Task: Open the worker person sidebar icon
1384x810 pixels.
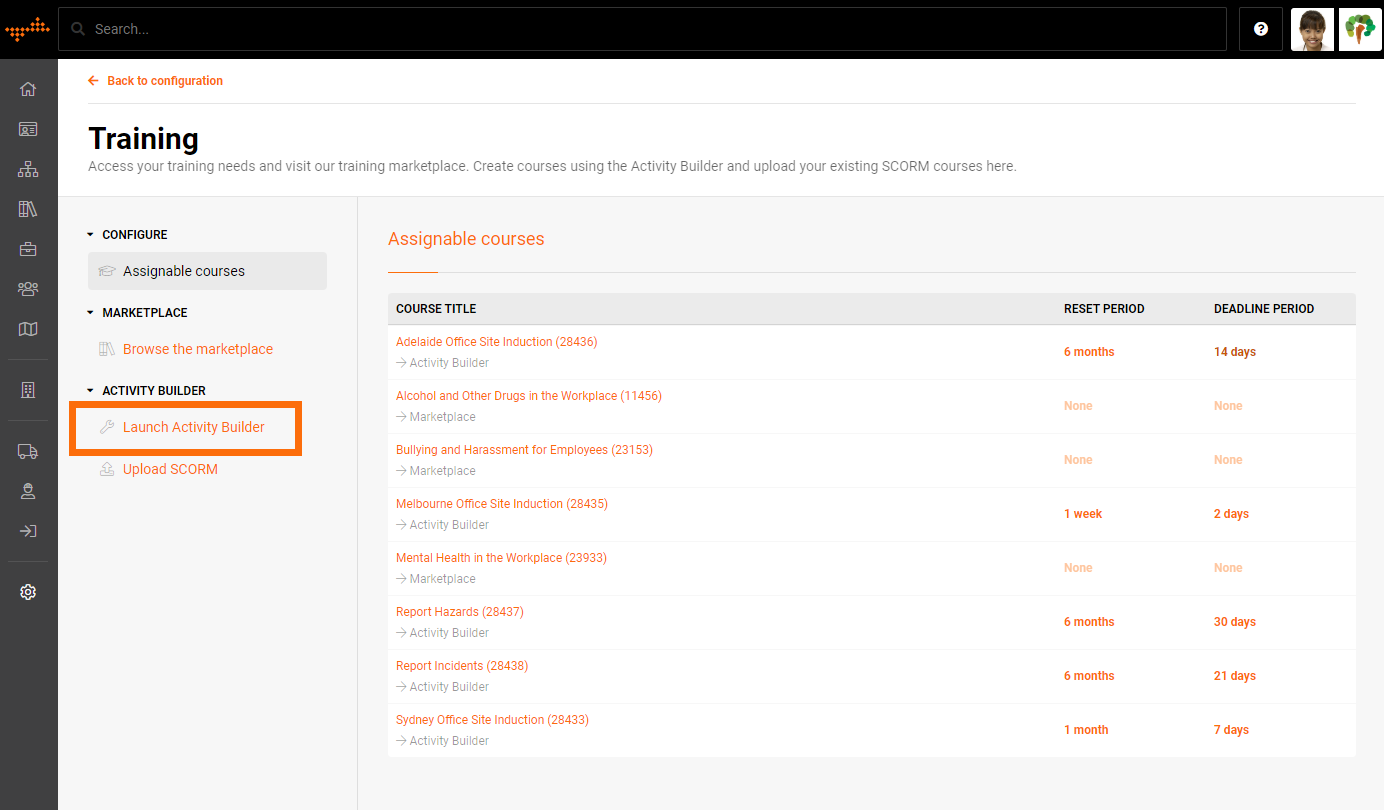Action: tap(28, 491)
